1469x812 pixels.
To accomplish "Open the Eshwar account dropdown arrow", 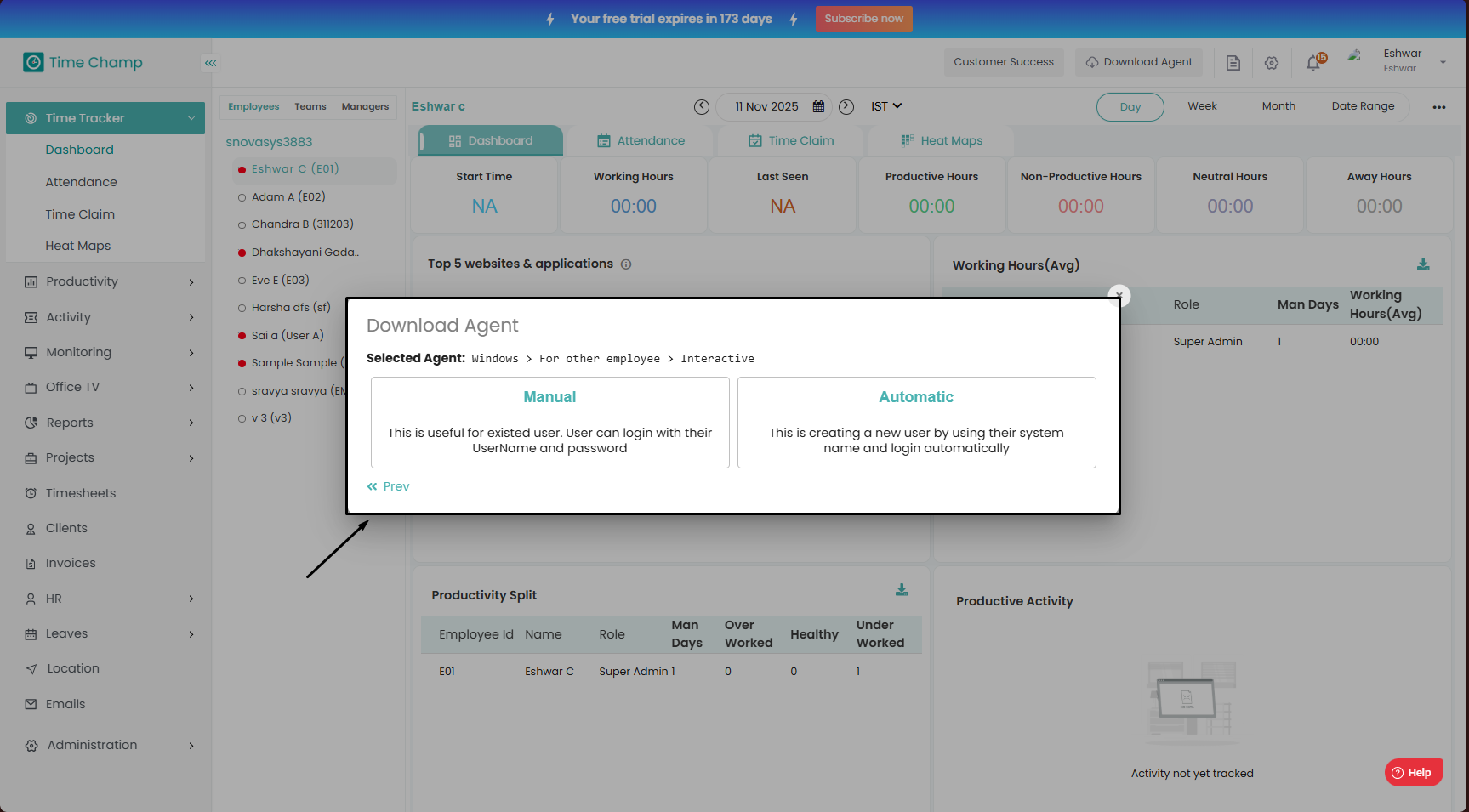I will click(1443, 62).
